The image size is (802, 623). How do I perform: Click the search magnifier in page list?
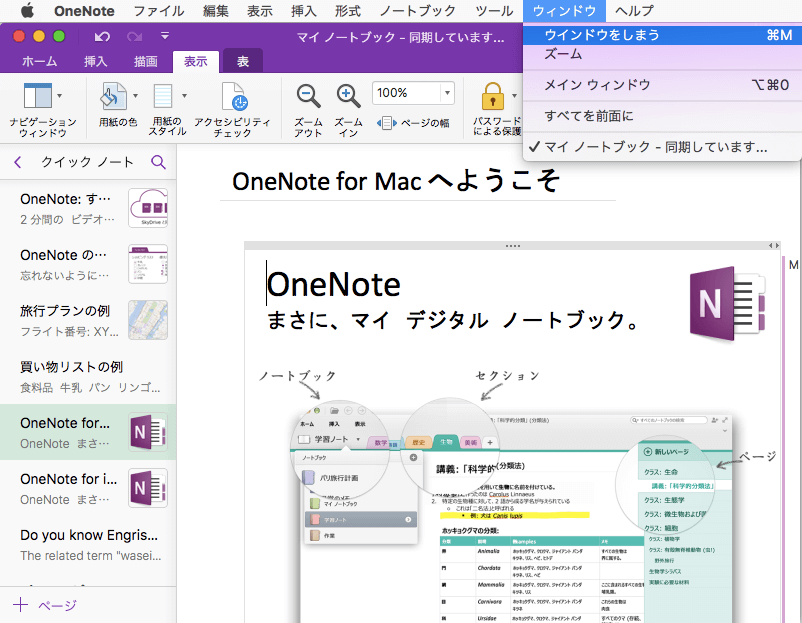(159, 162)
